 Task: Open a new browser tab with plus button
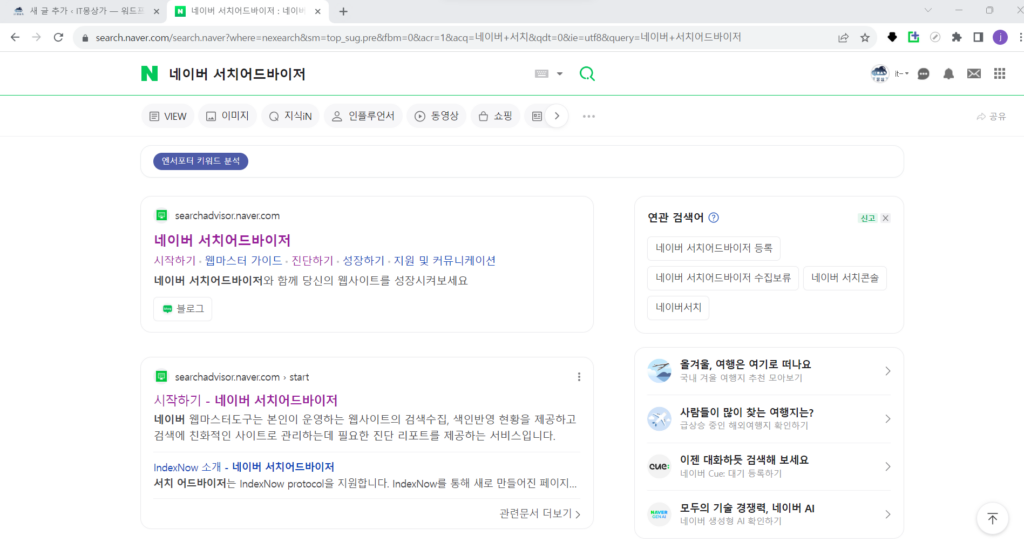pos(343,11)
